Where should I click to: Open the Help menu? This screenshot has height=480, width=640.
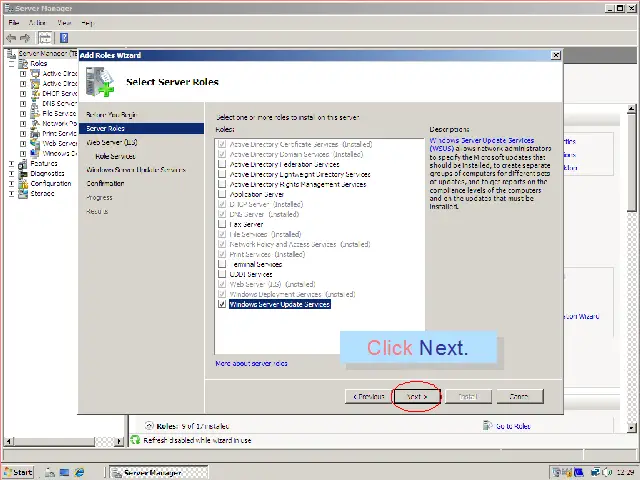(x=87, y=23)
